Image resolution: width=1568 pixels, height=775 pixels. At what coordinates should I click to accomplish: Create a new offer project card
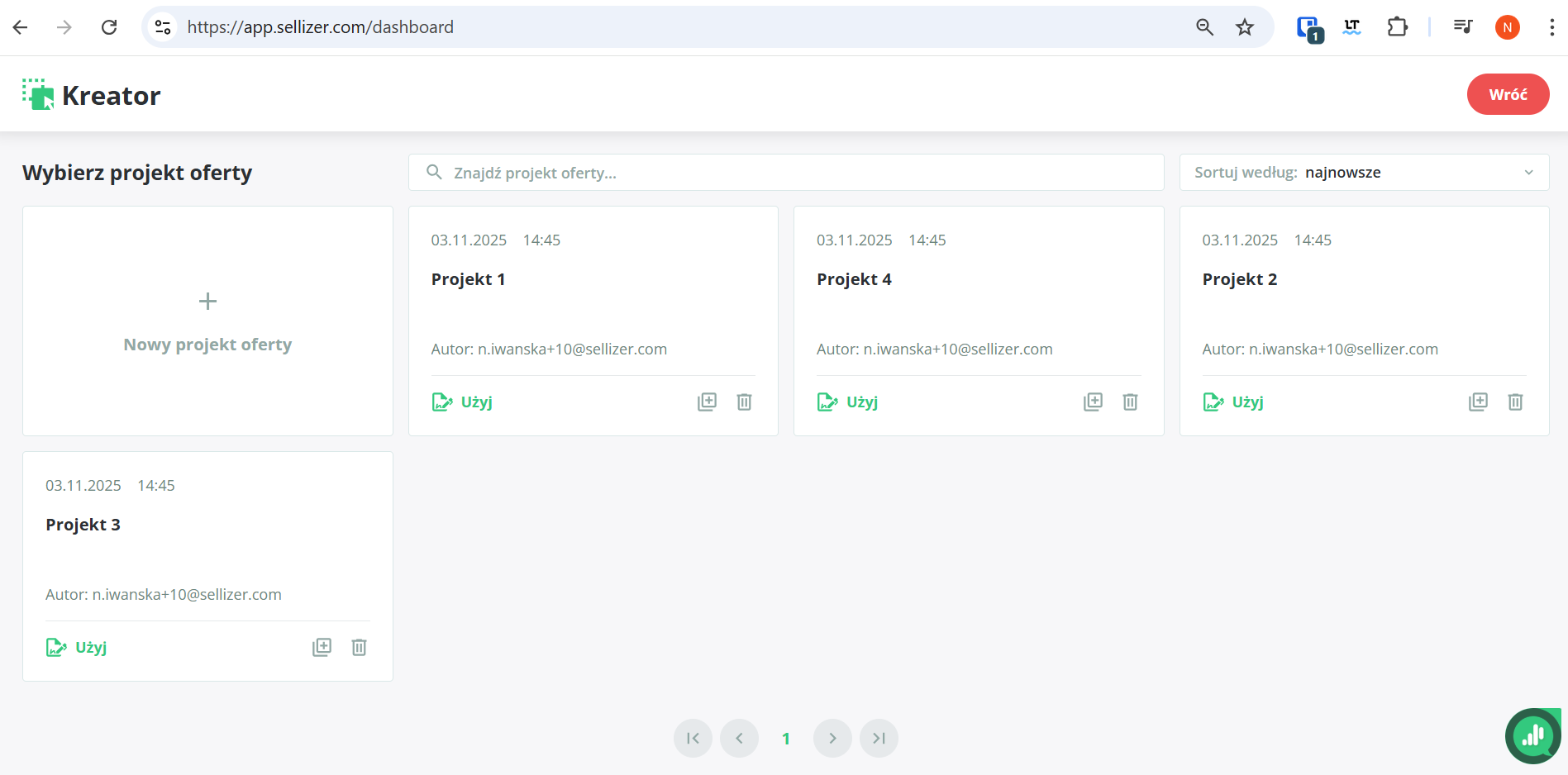coord(207,321)
